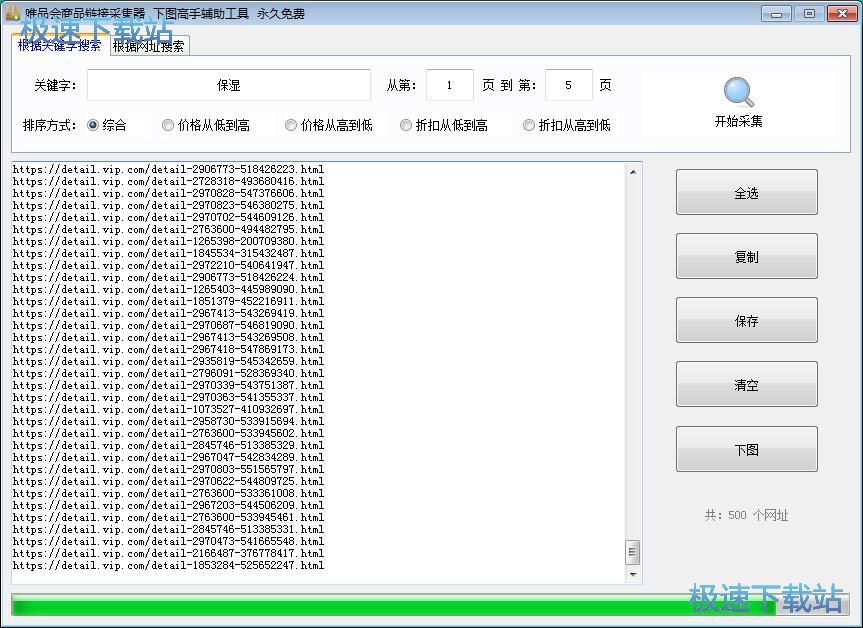Click the green progress bar

(x=430, y=604)
